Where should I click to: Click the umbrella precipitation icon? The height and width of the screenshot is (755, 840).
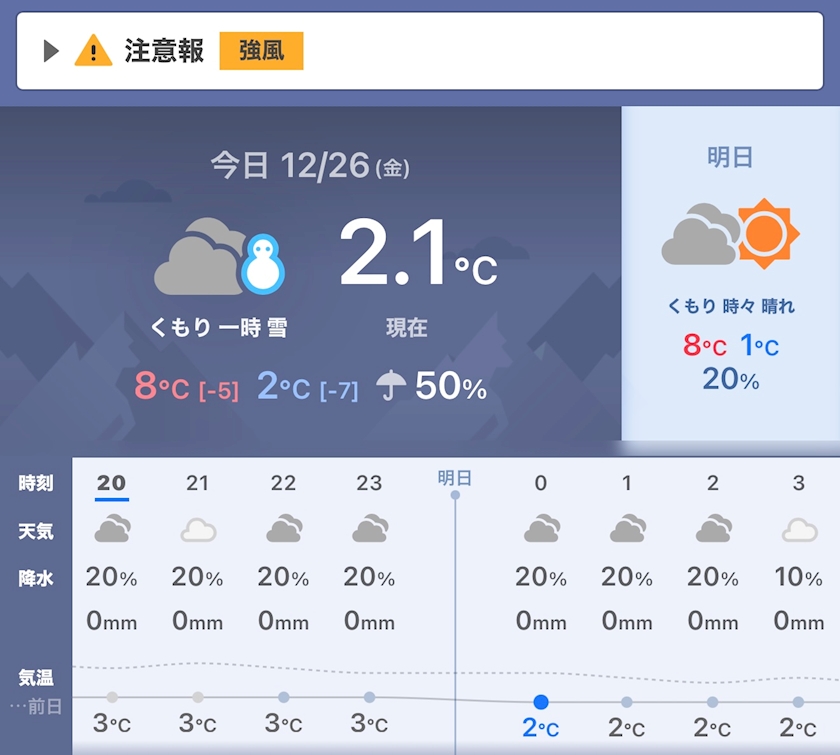tap(391, 385)
